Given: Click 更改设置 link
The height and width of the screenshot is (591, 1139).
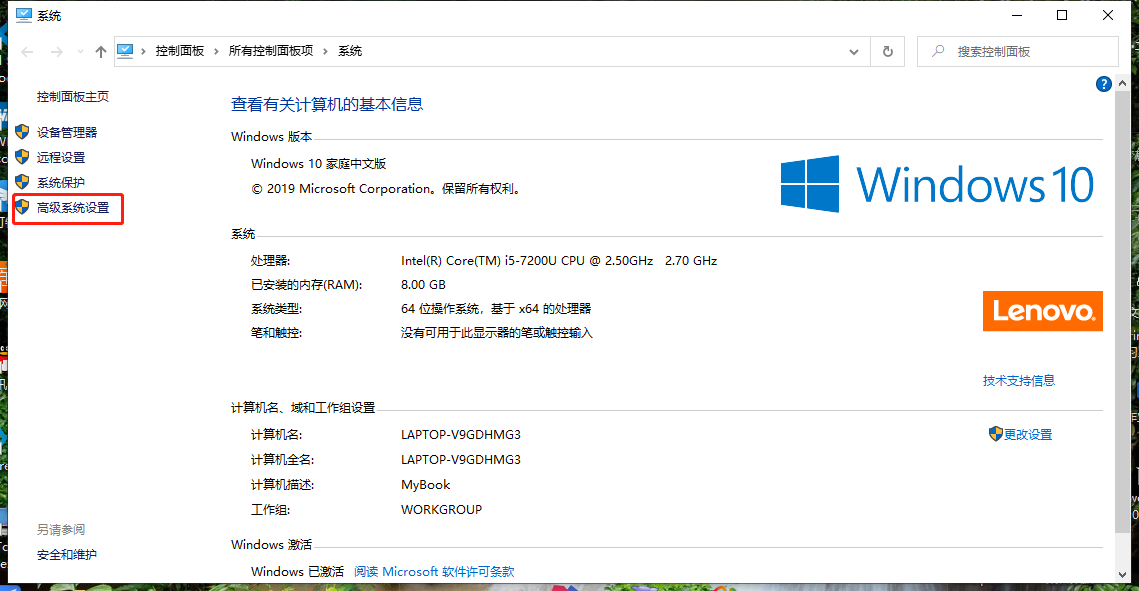Looking at the screenshot, I should (x=1028, y=434).
